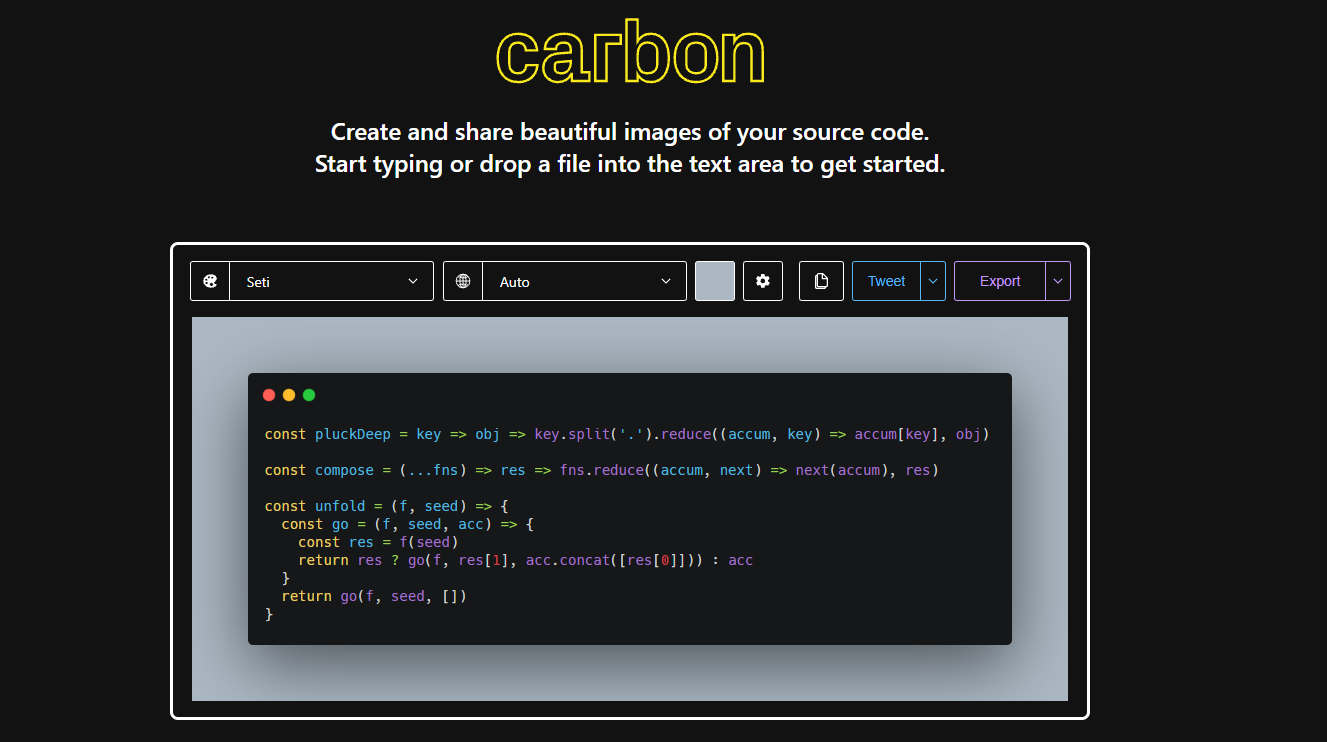Click the 'return go(f, seed, [])' line

[374, 596]
